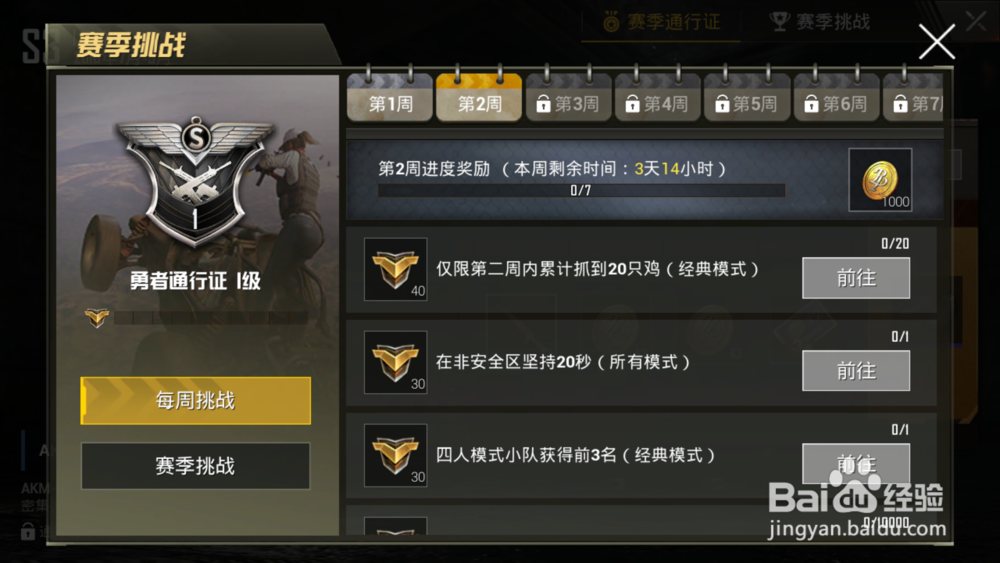Close the 赛季挑战 panel with white X

[936, 42]
